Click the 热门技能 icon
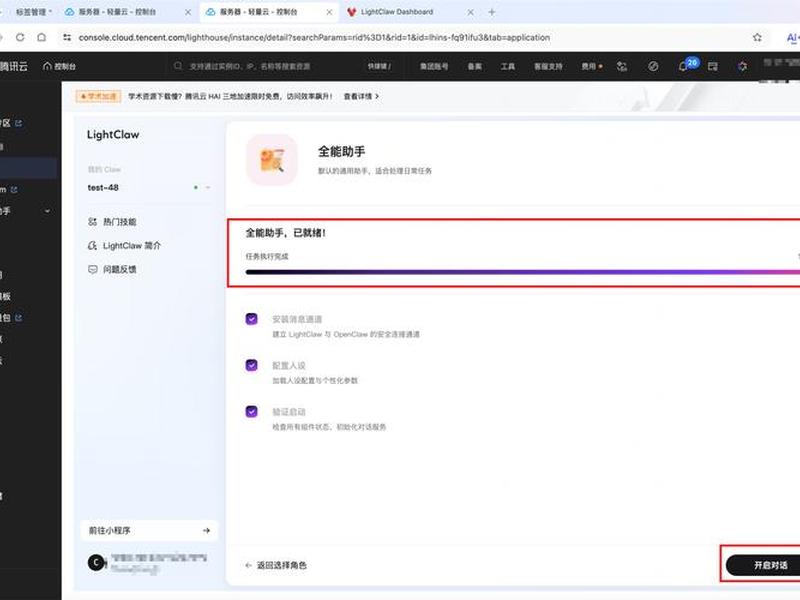 92,222
